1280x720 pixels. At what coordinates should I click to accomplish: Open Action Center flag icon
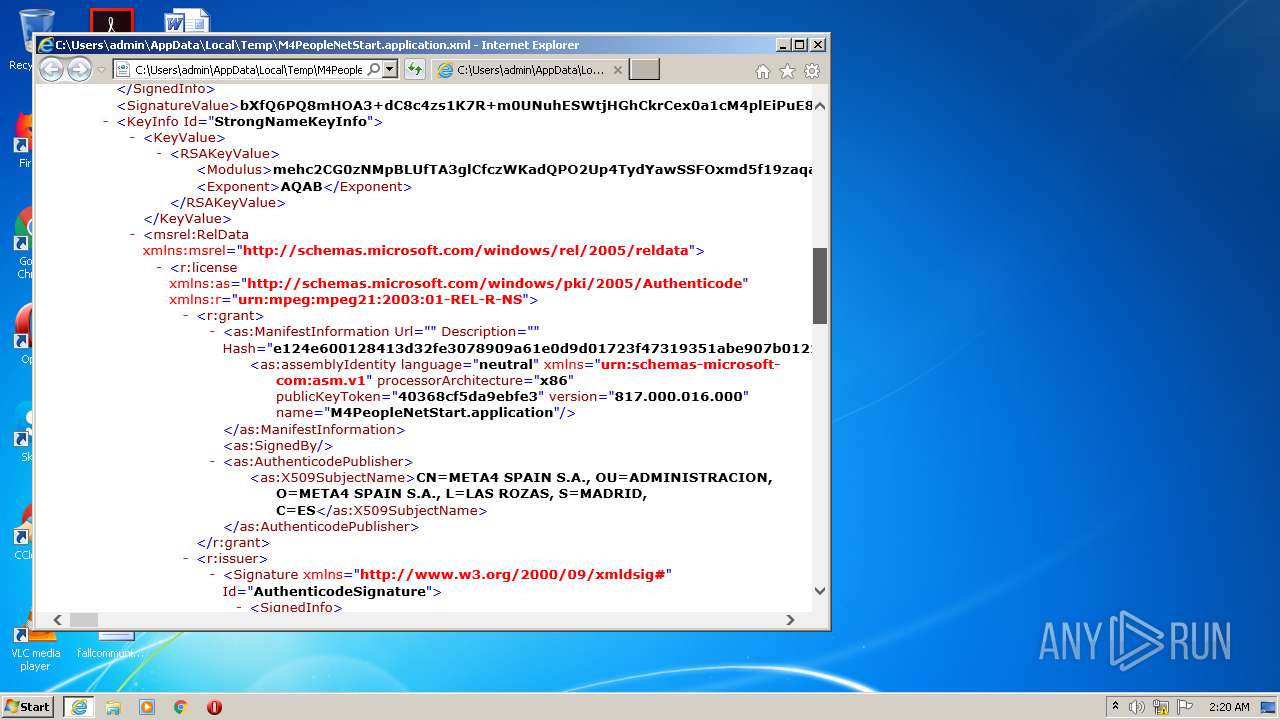pos(1185,707)
